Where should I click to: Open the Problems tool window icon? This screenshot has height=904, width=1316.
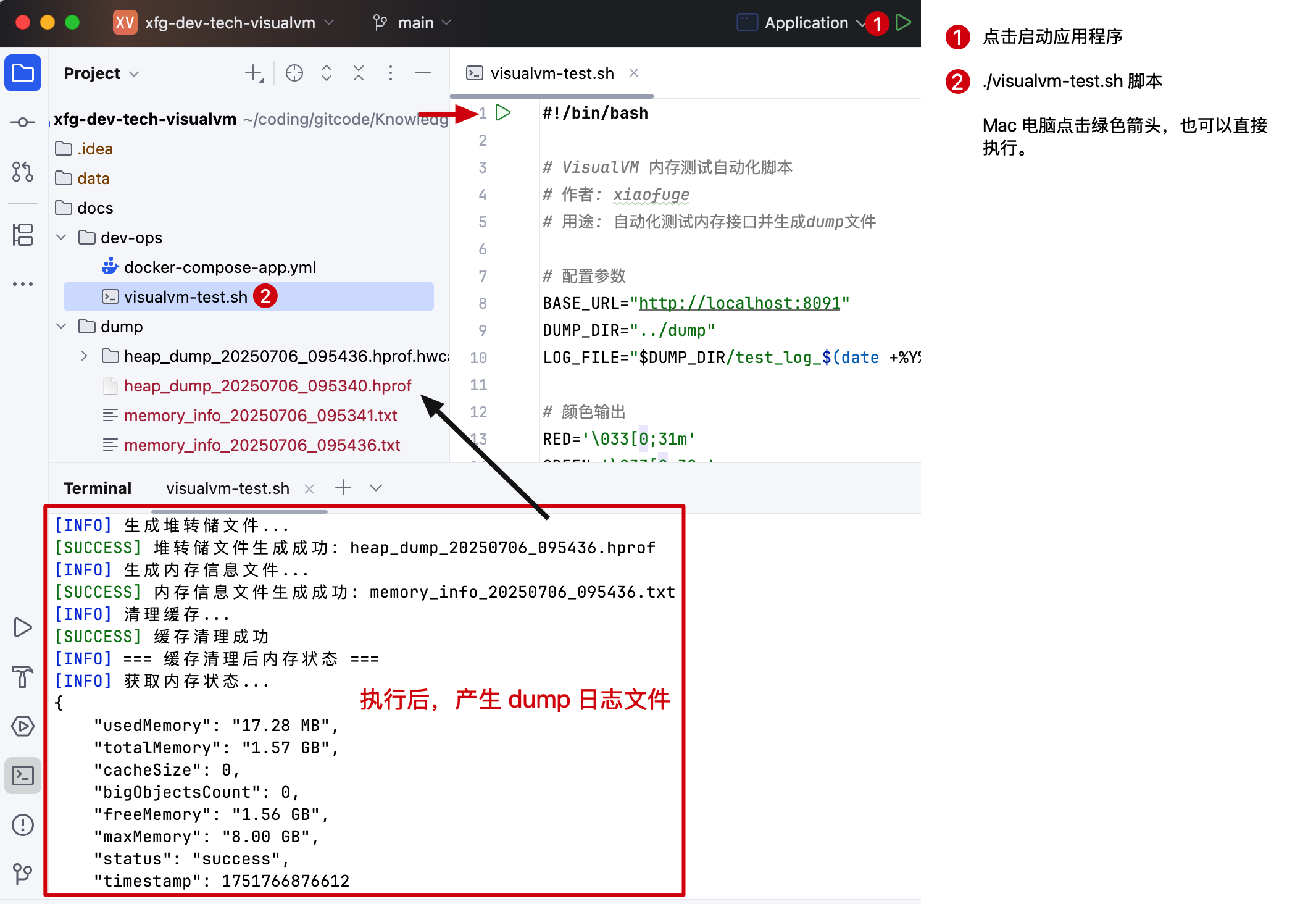coord(23,825)
